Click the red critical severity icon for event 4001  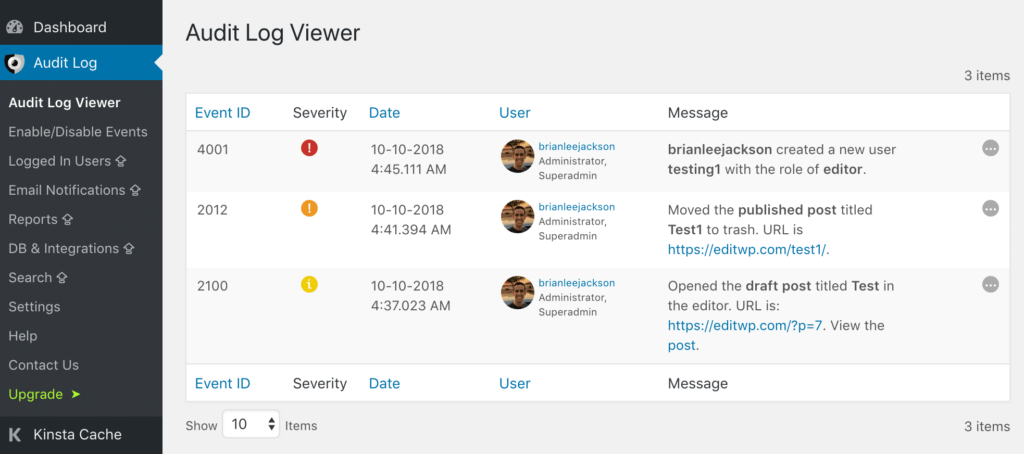pyautogui.click(x=309, y=148)
